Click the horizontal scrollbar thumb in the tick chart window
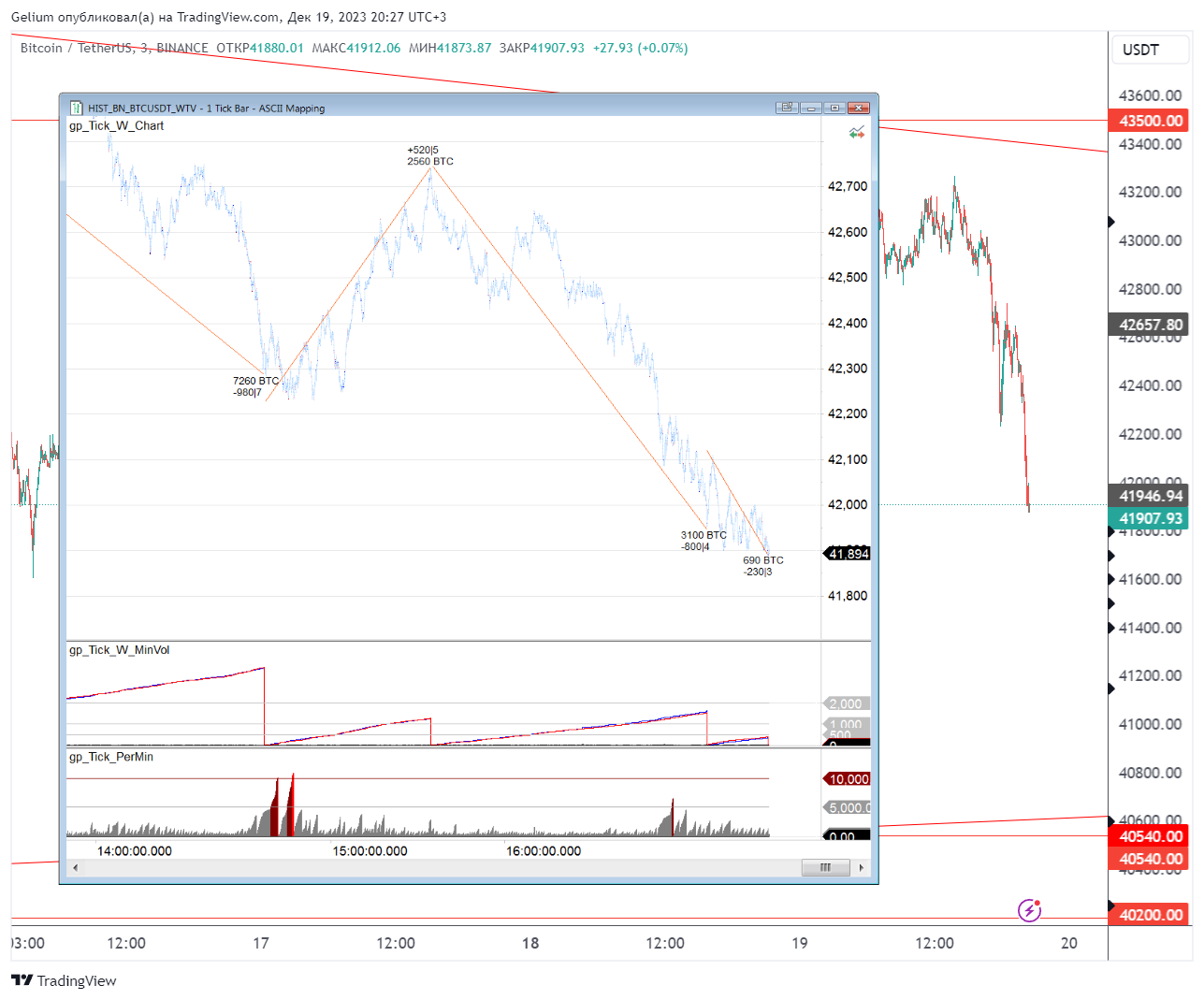This screenshot has height=1000, width=1204. click(825, 867)
